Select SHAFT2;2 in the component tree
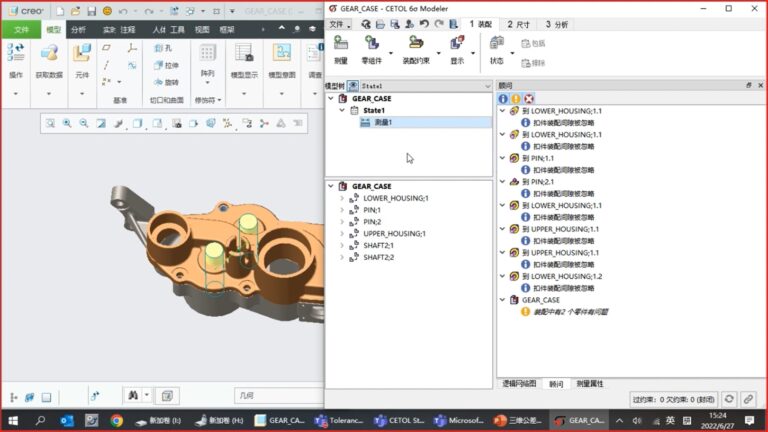The image size is (768, 432). tap(378, 257)
